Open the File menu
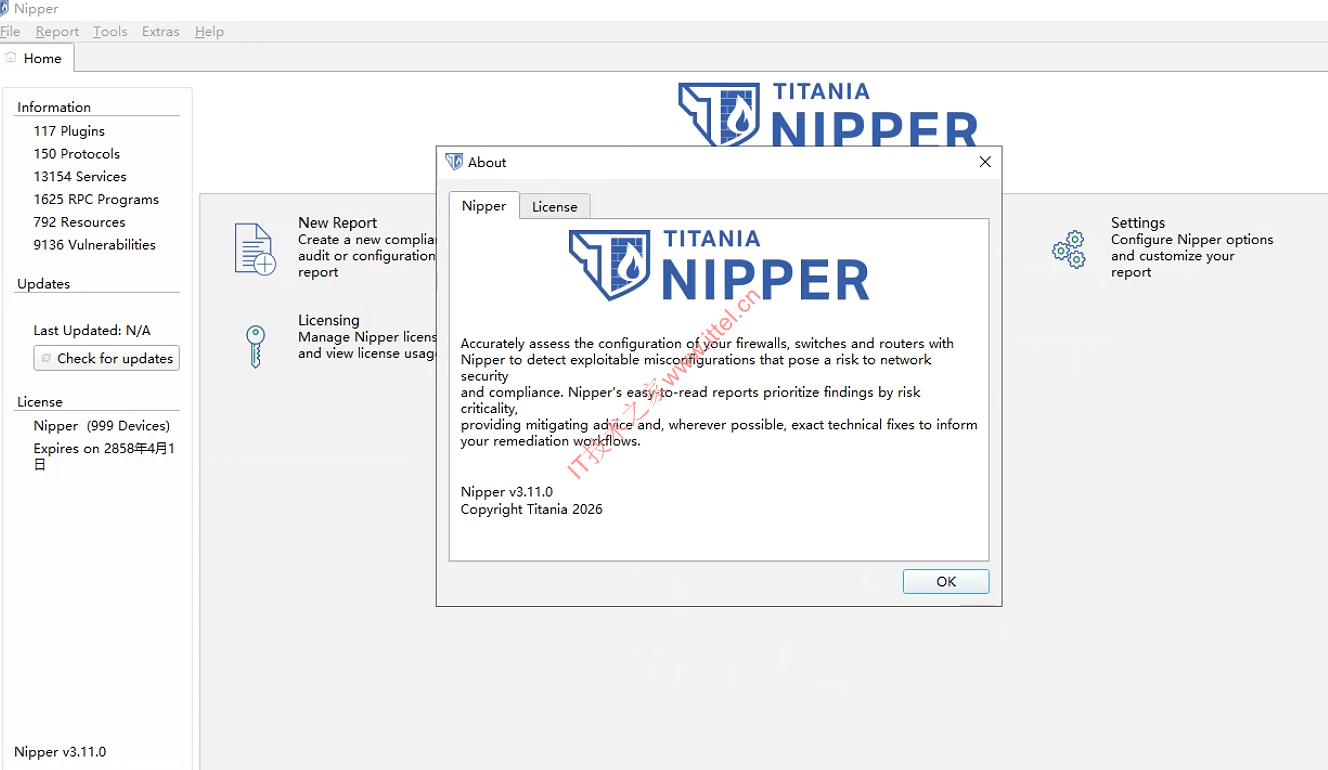The height and width of the screenshot is (770, 1328). click(10, 31)
